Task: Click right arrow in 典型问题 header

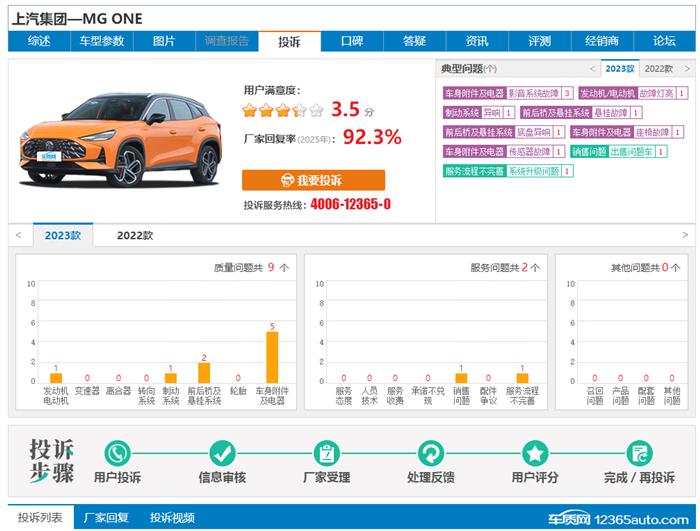Action: tap(687, 69)
